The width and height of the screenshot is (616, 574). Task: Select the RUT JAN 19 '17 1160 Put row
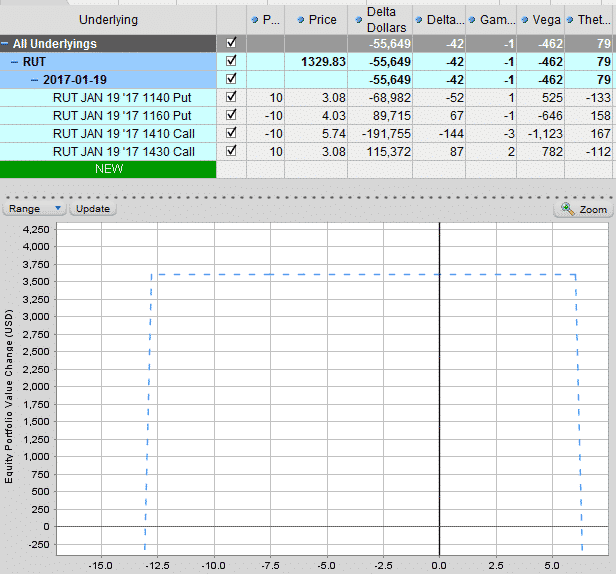click(122, 116)
